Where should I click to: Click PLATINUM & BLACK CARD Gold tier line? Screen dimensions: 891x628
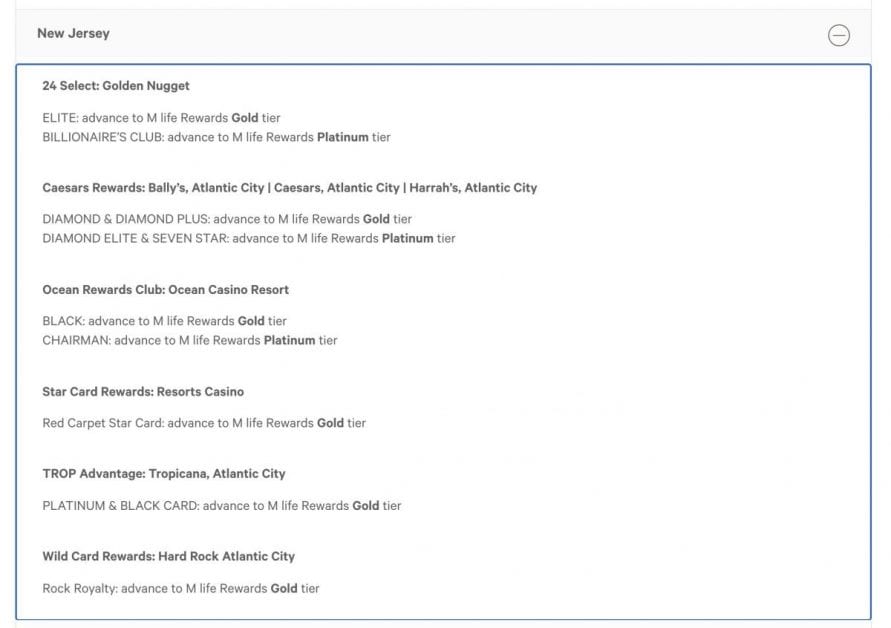tap(222, 505)
